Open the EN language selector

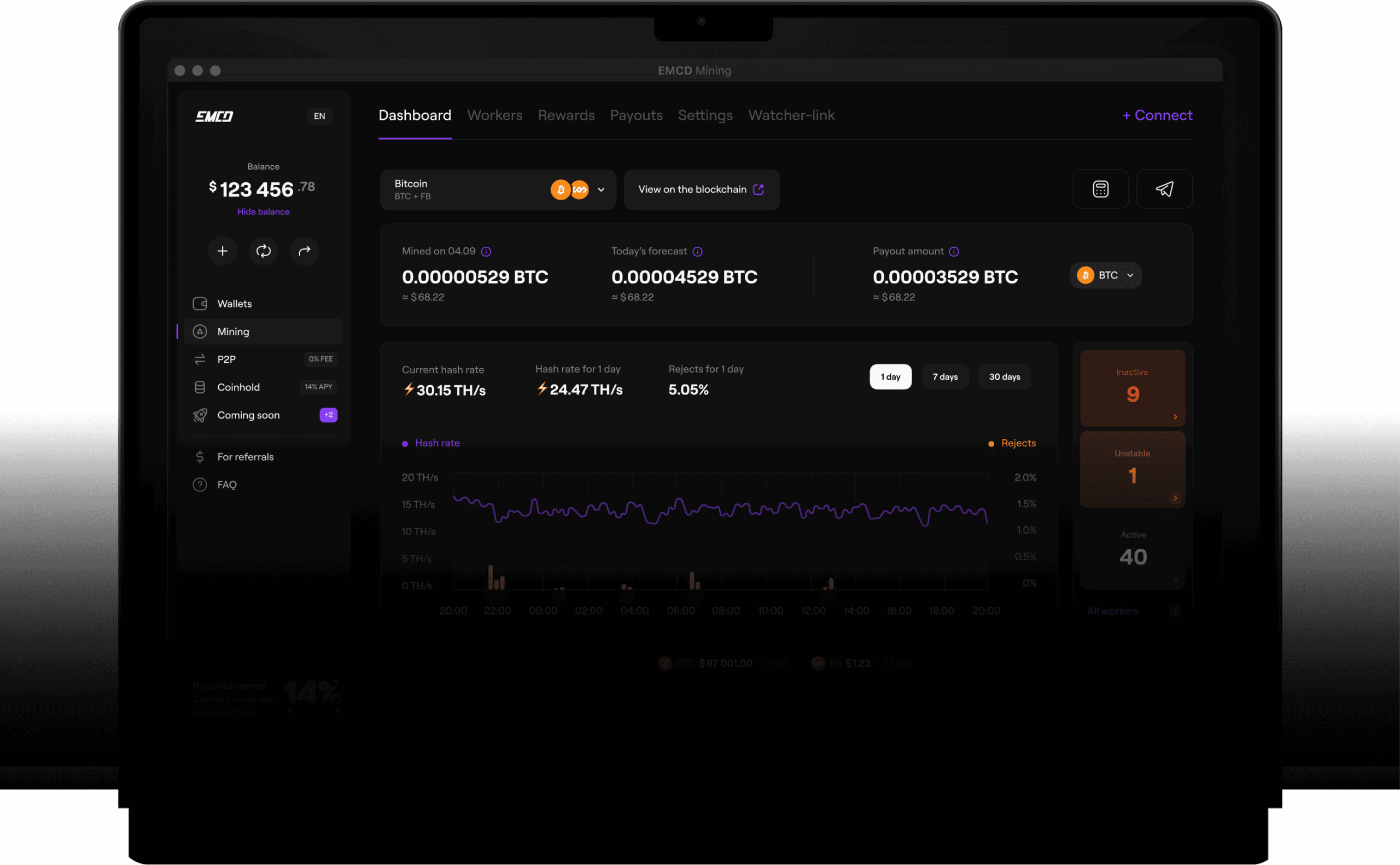pyautogui.click(x=319, y=116)
